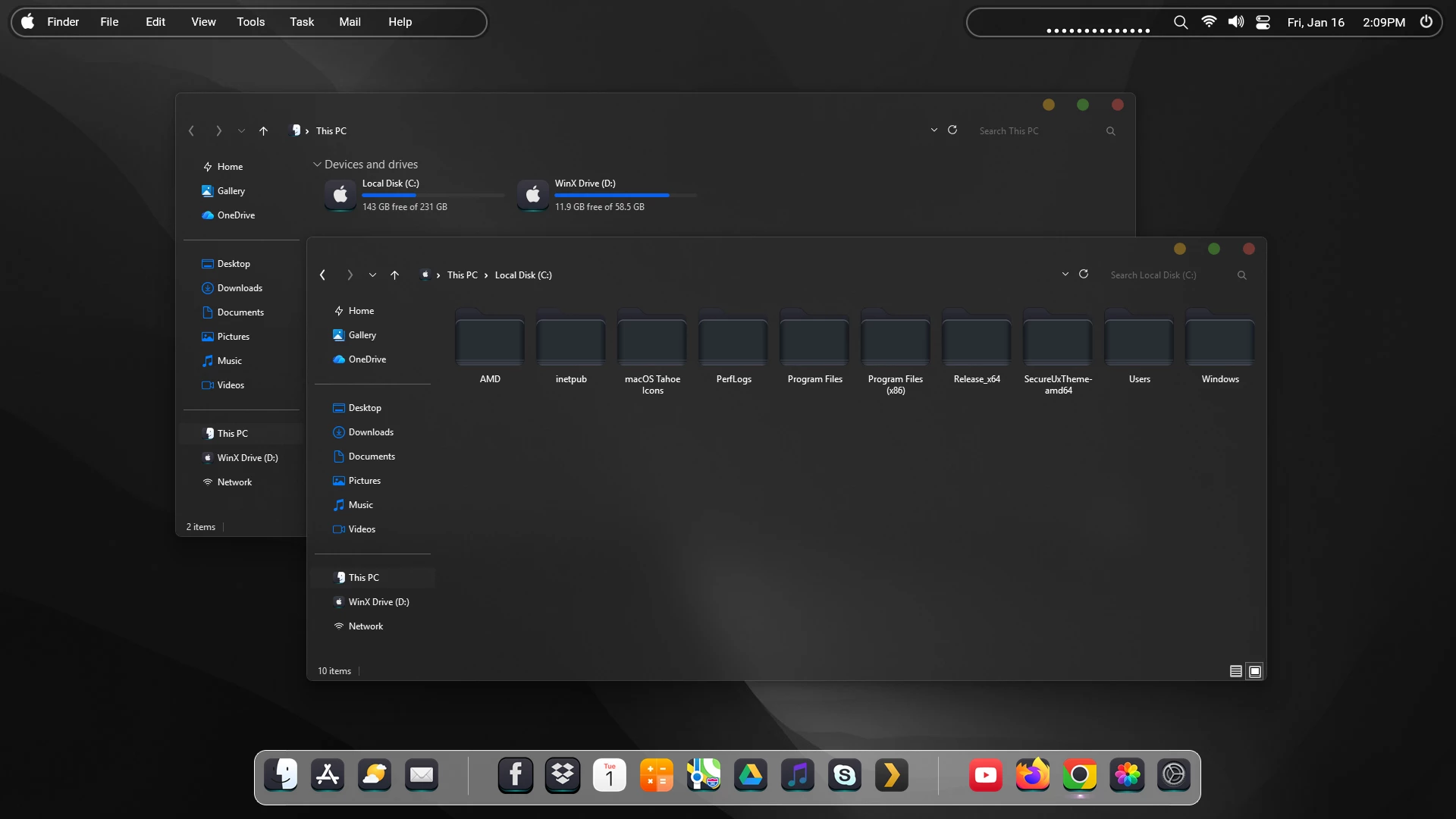Open Calendar icon in dock

point(610,775)
